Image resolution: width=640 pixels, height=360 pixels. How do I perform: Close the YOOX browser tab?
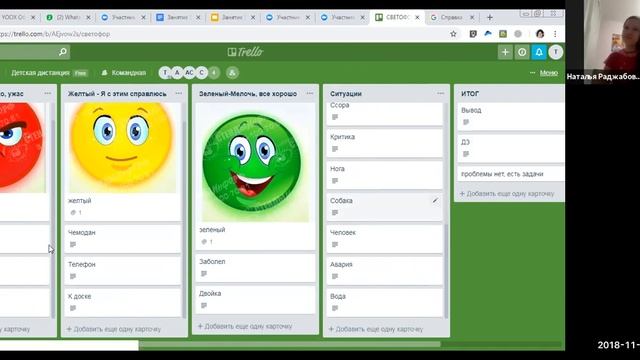pyautogui.click(x=33, y=17)
